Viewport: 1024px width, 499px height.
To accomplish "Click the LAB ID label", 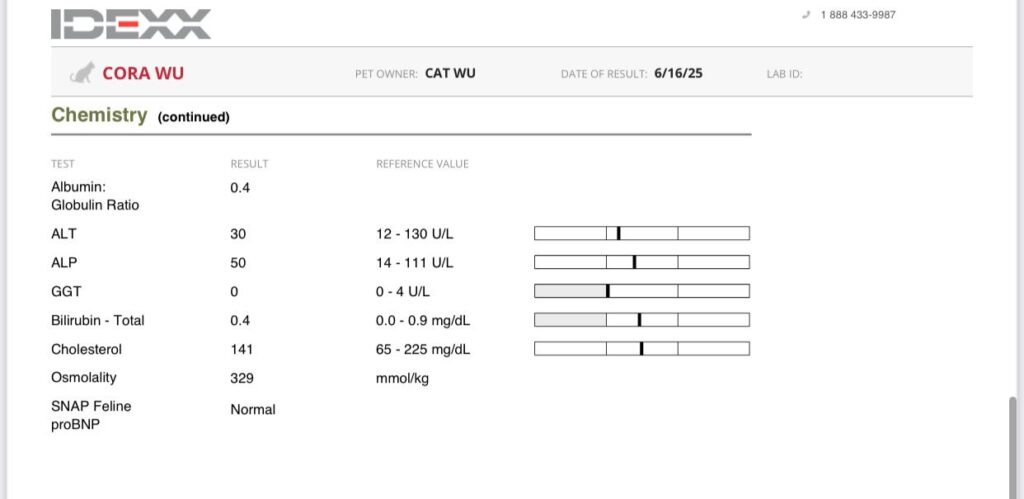I will point(784,74).
